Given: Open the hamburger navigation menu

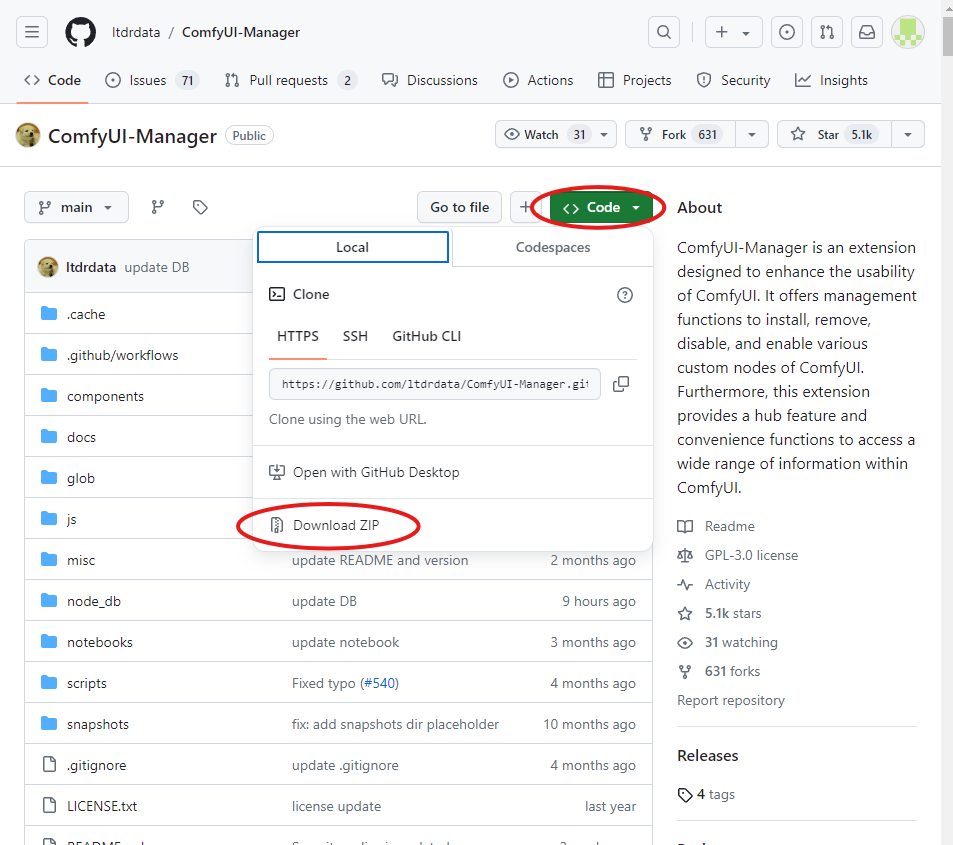Looking at the screenshot, I should (32, 32).
